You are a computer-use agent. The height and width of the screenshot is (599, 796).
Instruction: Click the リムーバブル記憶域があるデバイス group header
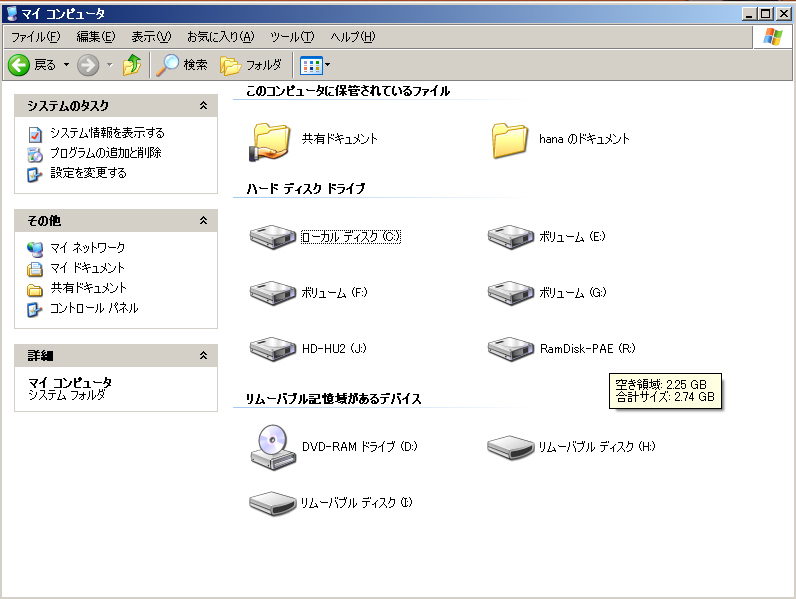[334, 398]
